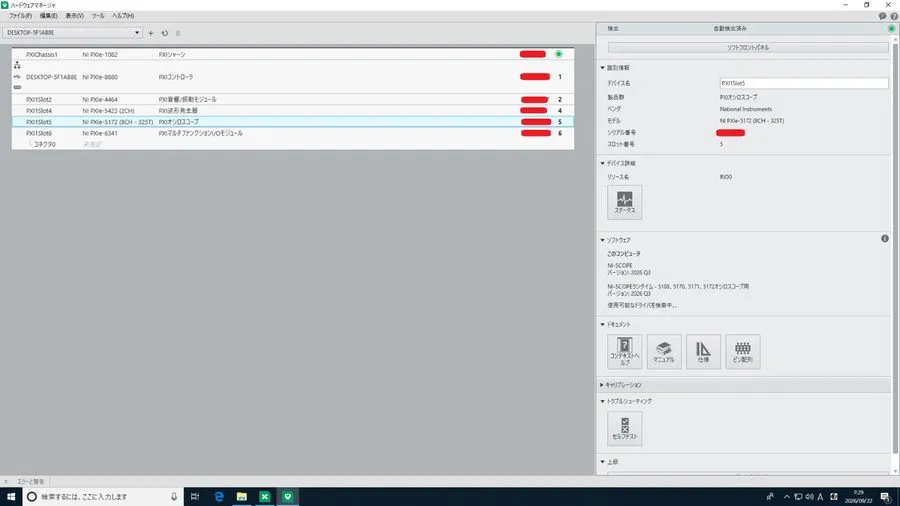The width and height of the screenshot is (900, 506).
Task: Open the ヘルプ(H) menu
Action: [123, 16]
